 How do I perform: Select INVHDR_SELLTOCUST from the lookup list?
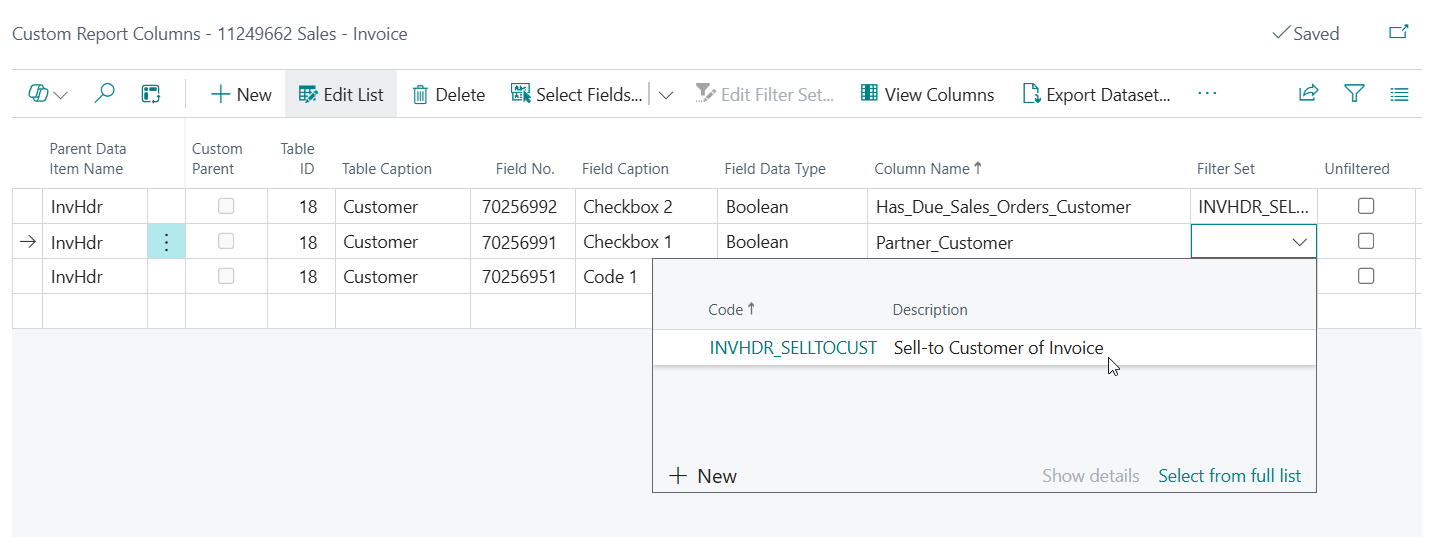coord(792,348)
